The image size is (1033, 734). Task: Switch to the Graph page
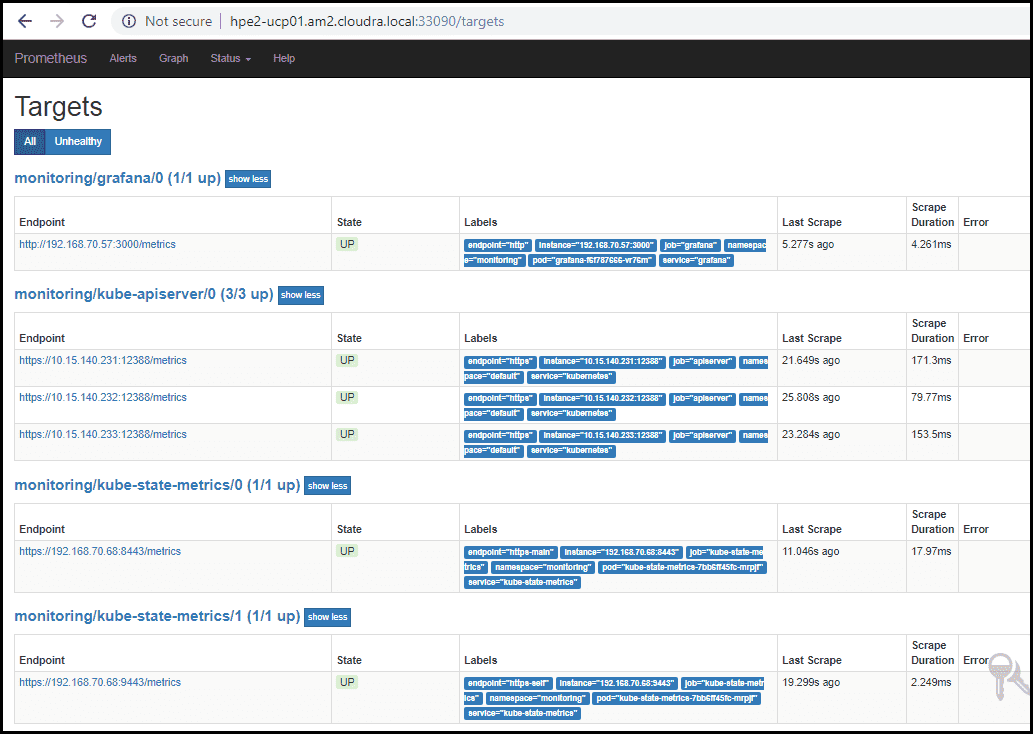173,58
